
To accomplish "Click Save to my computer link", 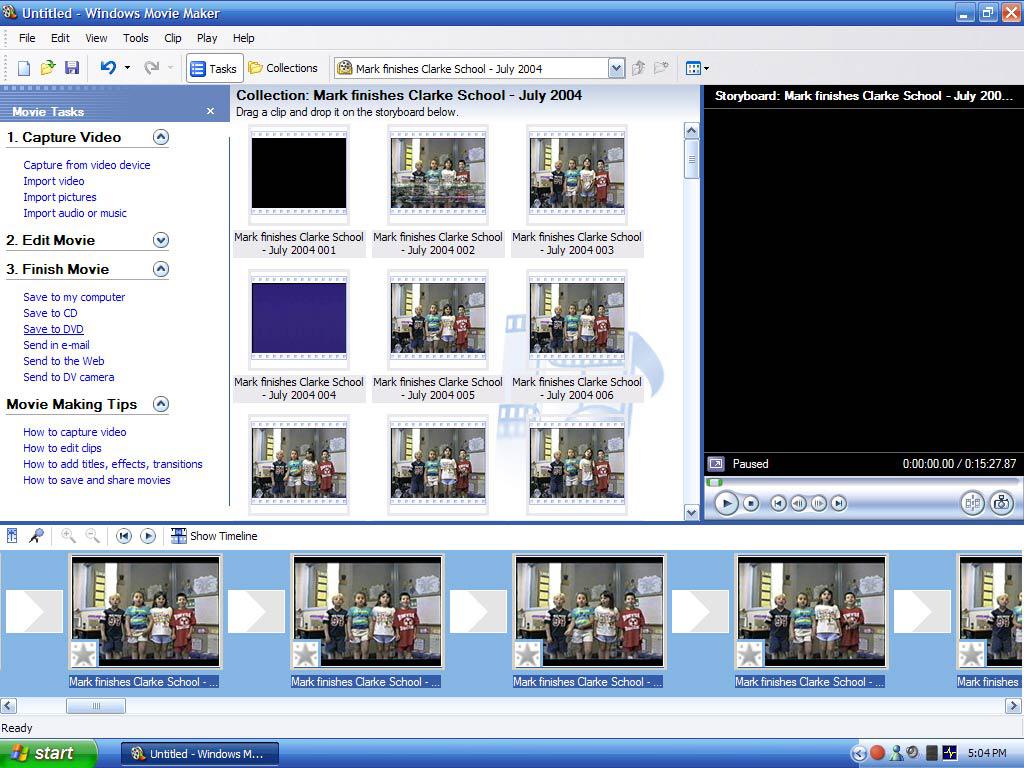I will click(74, 297).
